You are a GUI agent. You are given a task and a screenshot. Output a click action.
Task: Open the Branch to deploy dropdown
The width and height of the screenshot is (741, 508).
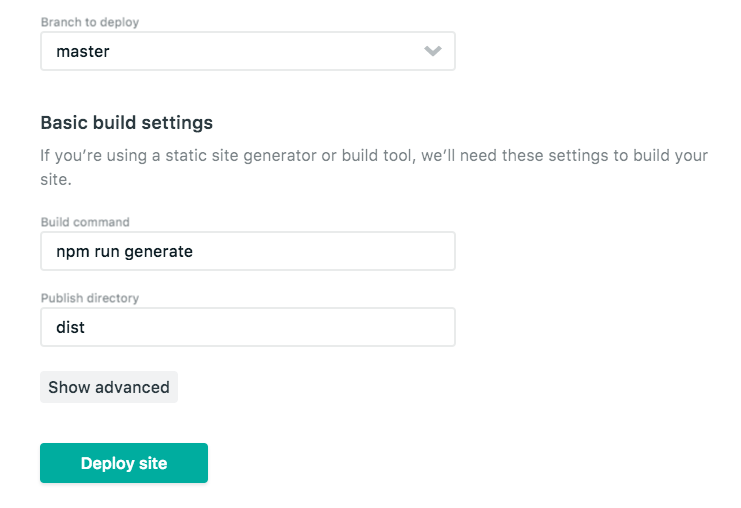247,51
